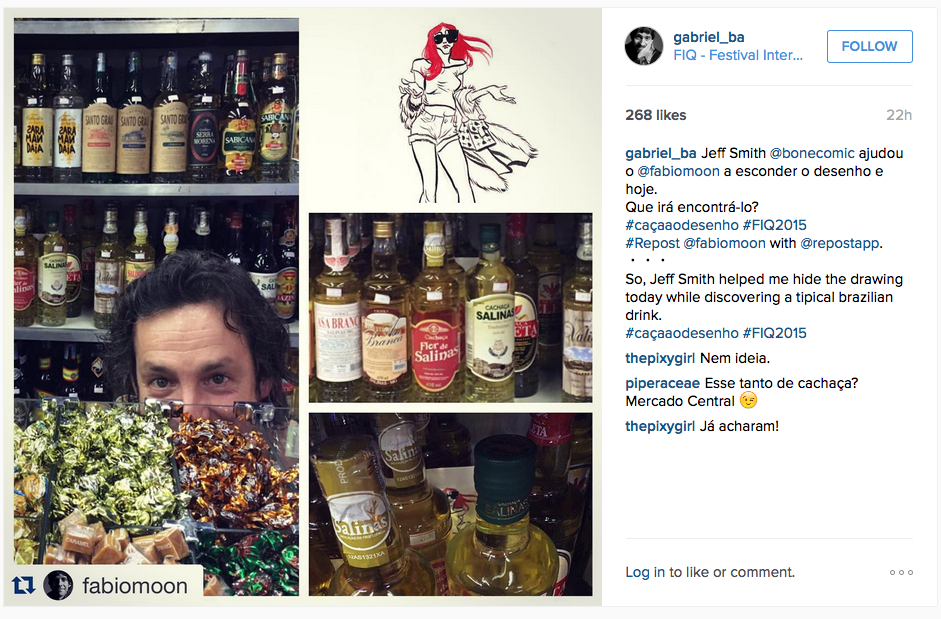The image size is (941, 619).
Task: Click the Log in link
Action: 645,572
